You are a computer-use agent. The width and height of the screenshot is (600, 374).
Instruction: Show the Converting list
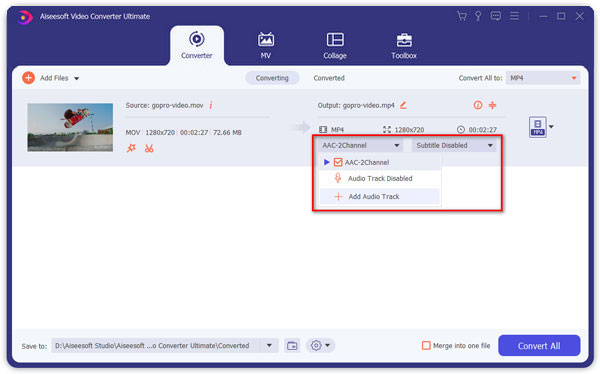(x=272, y=78)
